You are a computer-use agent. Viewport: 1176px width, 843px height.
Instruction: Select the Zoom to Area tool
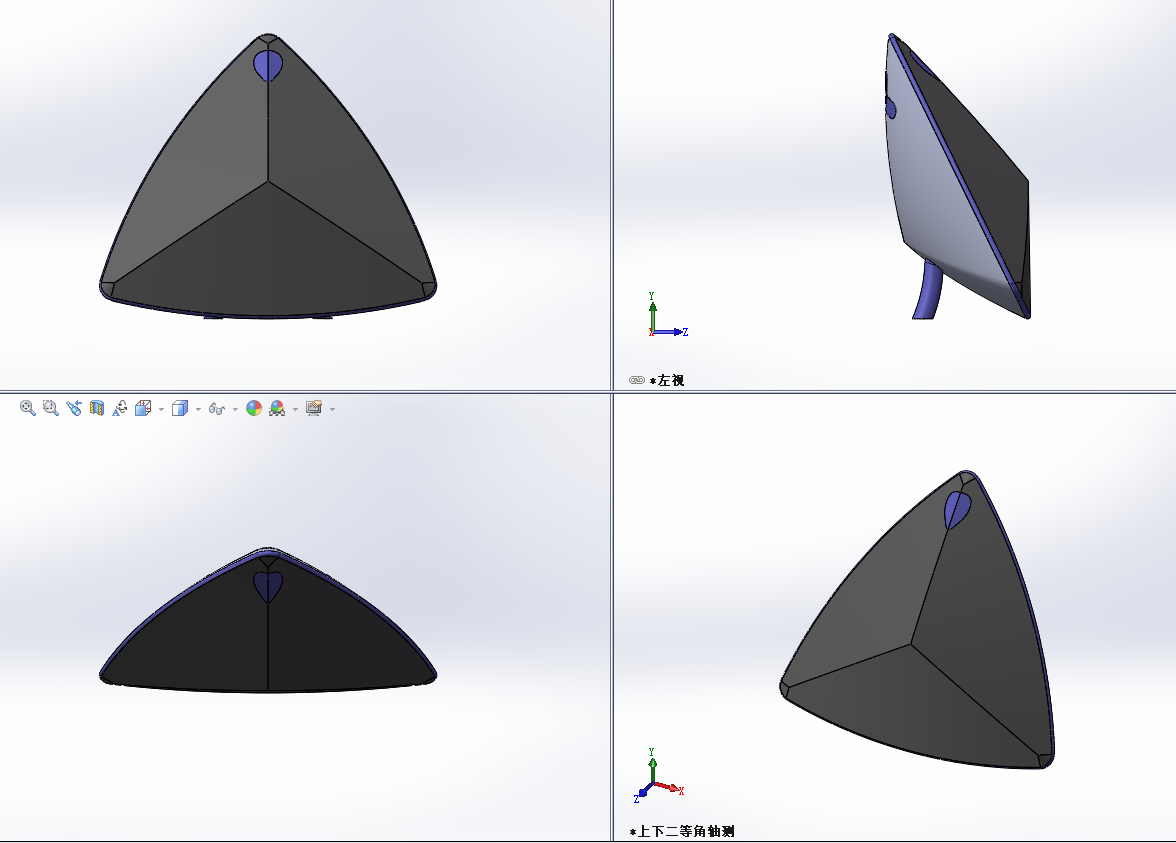(51, 408)
